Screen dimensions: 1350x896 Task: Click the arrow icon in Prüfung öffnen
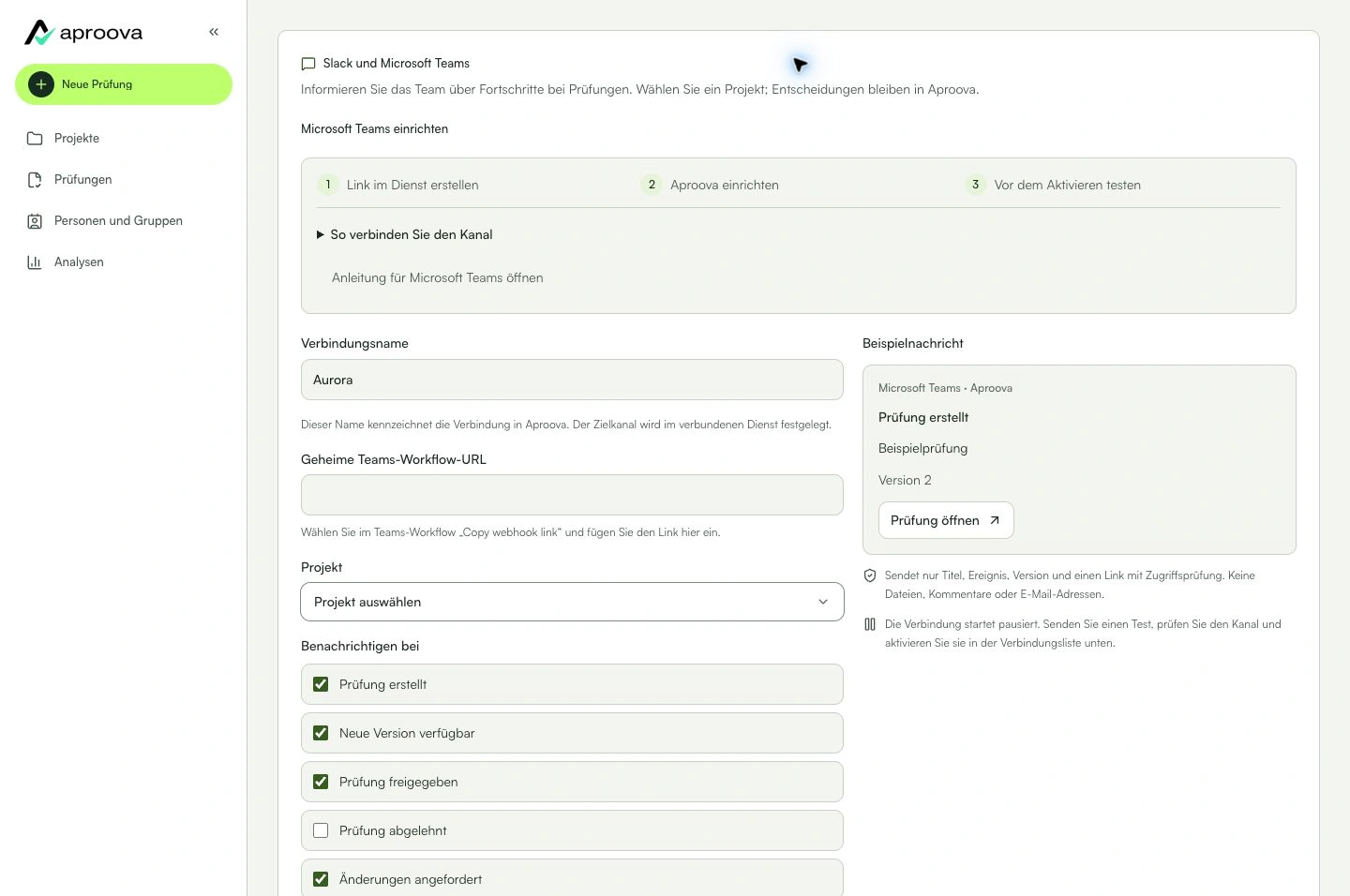tap(995, 520)
